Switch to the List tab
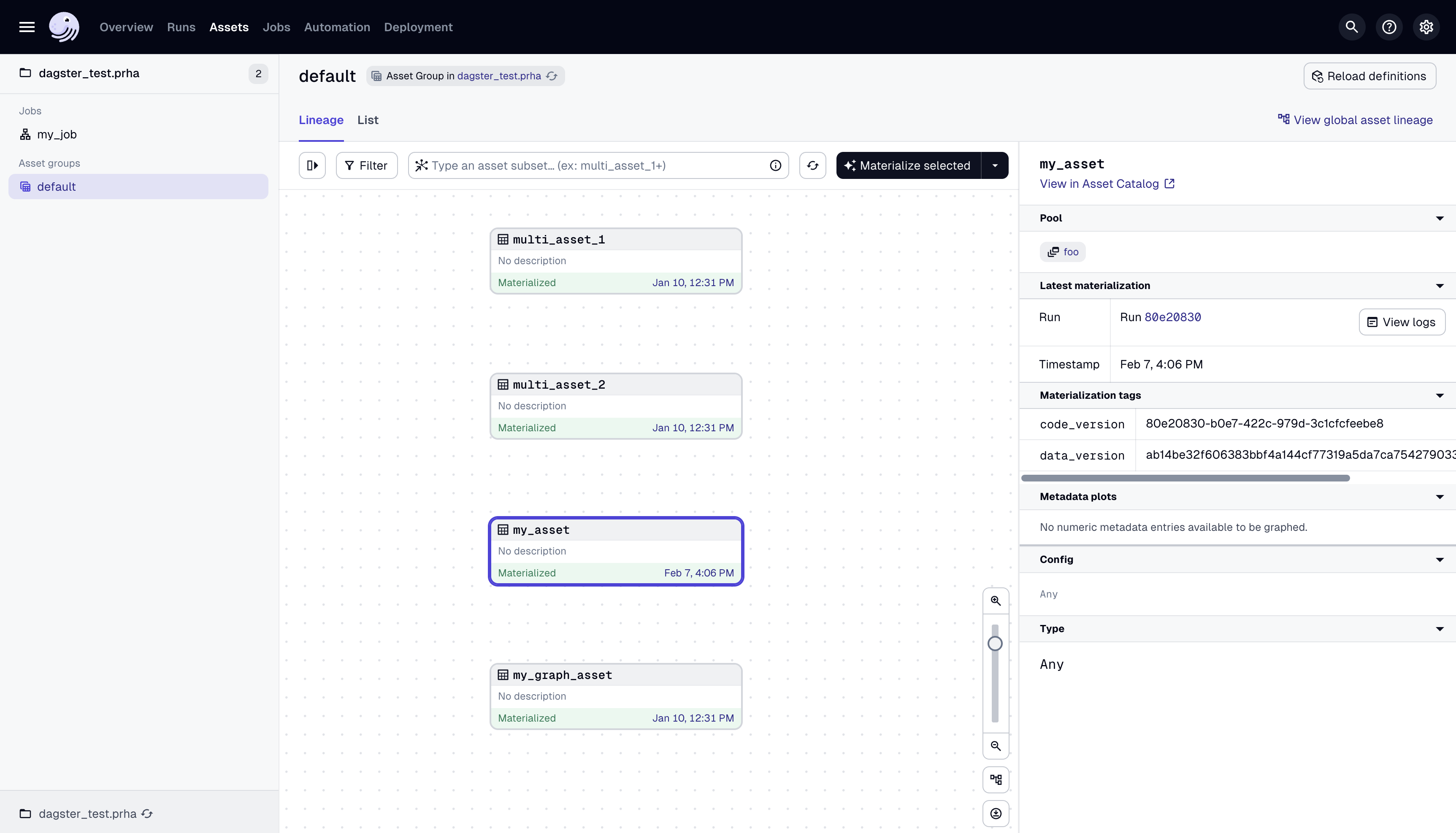This screenshot has height=833, width=1456. (x=368, y=120)
